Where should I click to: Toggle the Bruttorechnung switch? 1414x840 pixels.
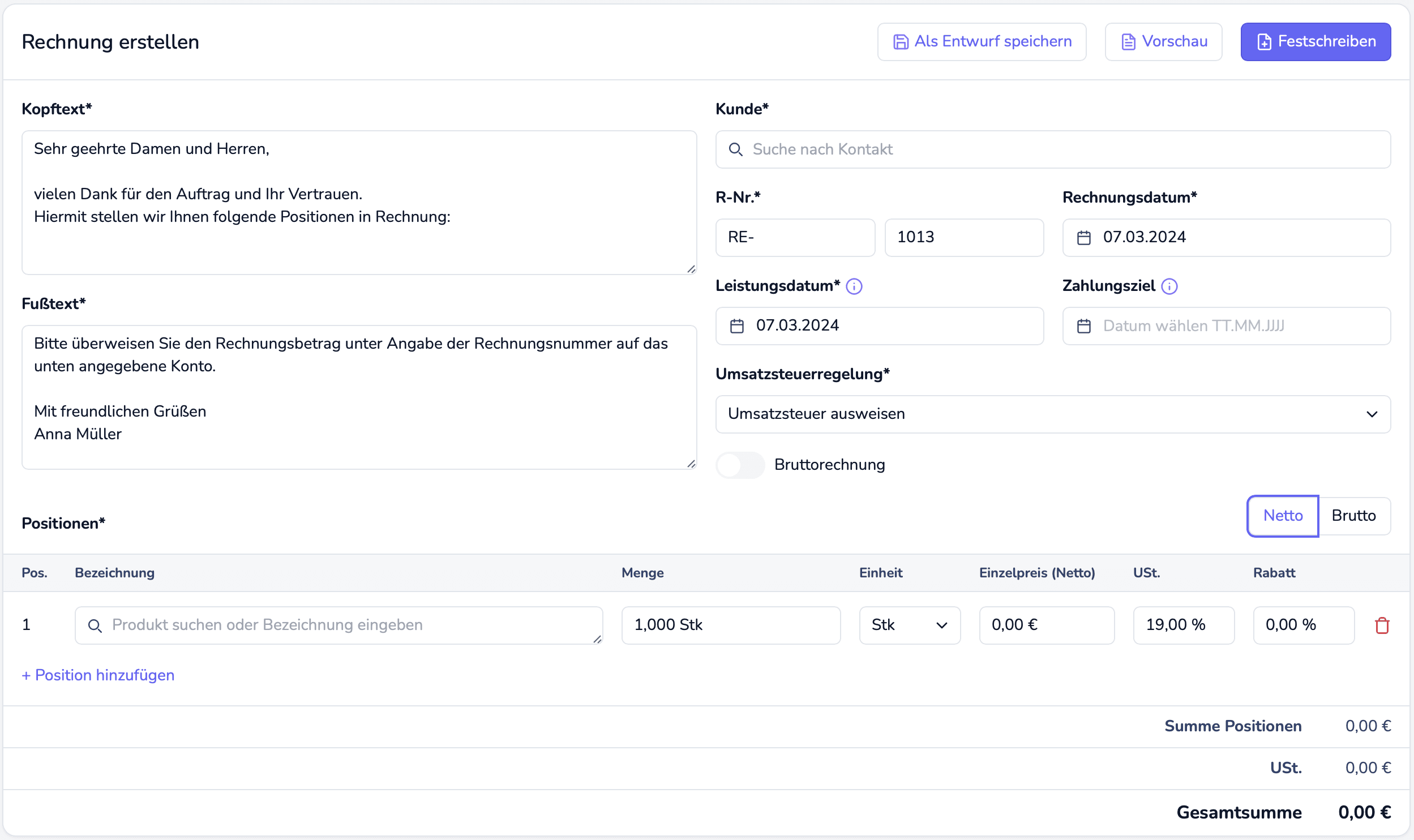point(740,465)
